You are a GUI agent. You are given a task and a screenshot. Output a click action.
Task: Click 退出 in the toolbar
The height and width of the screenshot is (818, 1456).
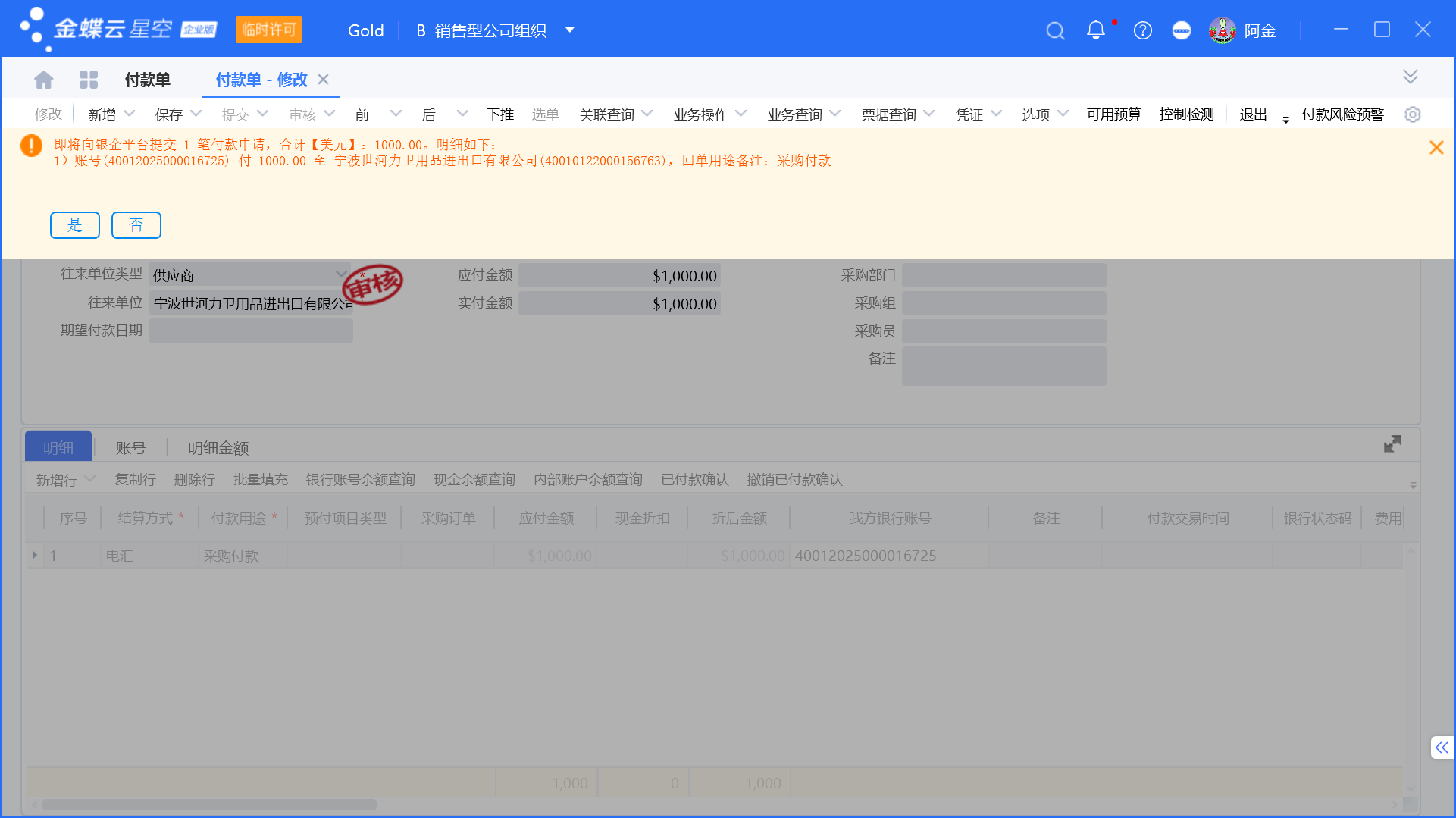(x=1254, y=114)
